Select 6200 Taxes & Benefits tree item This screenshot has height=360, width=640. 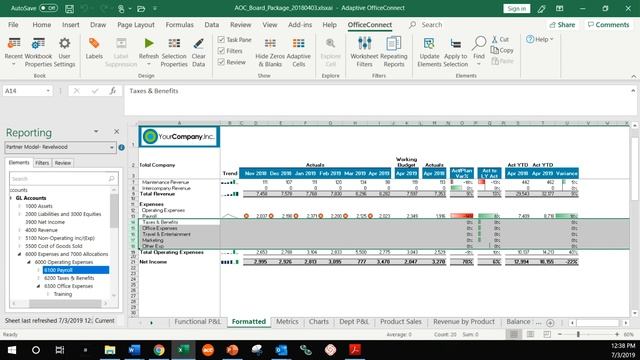tap(69, 278)
